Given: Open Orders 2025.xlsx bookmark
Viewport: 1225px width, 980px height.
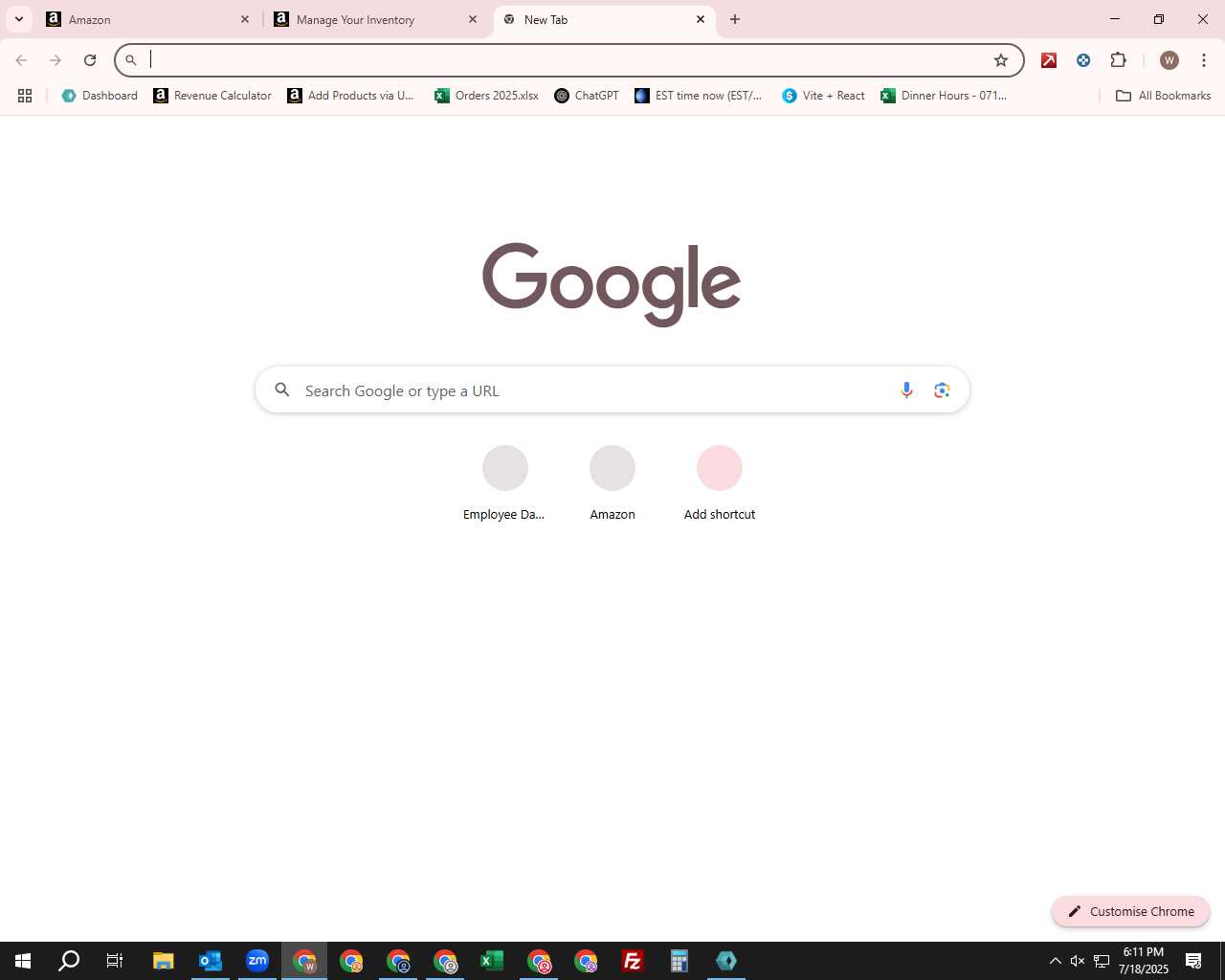Looking at the screenshot, I should [x=486, y=96].
